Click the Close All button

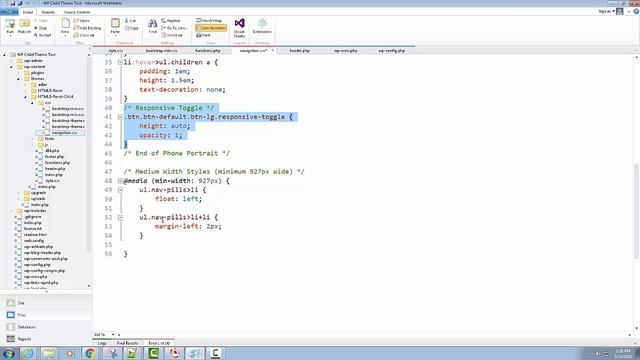(84, 35)
